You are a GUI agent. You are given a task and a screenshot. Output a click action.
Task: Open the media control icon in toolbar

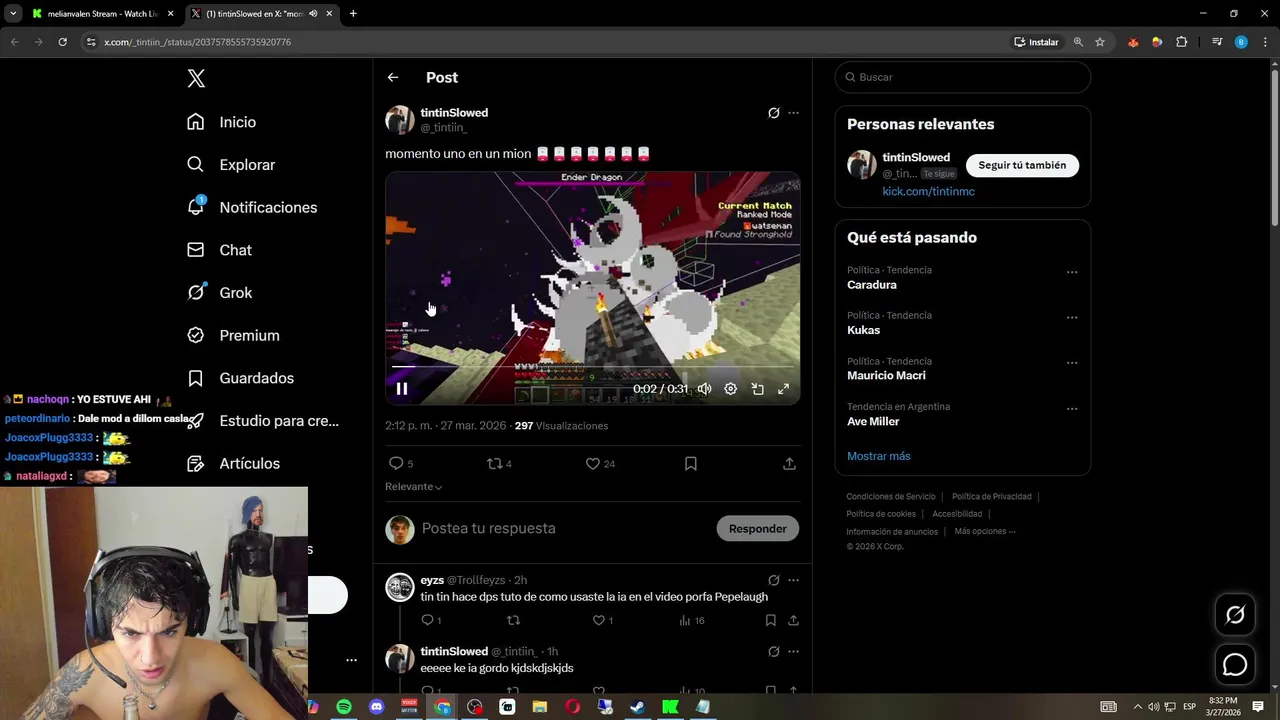[1217, 42]
